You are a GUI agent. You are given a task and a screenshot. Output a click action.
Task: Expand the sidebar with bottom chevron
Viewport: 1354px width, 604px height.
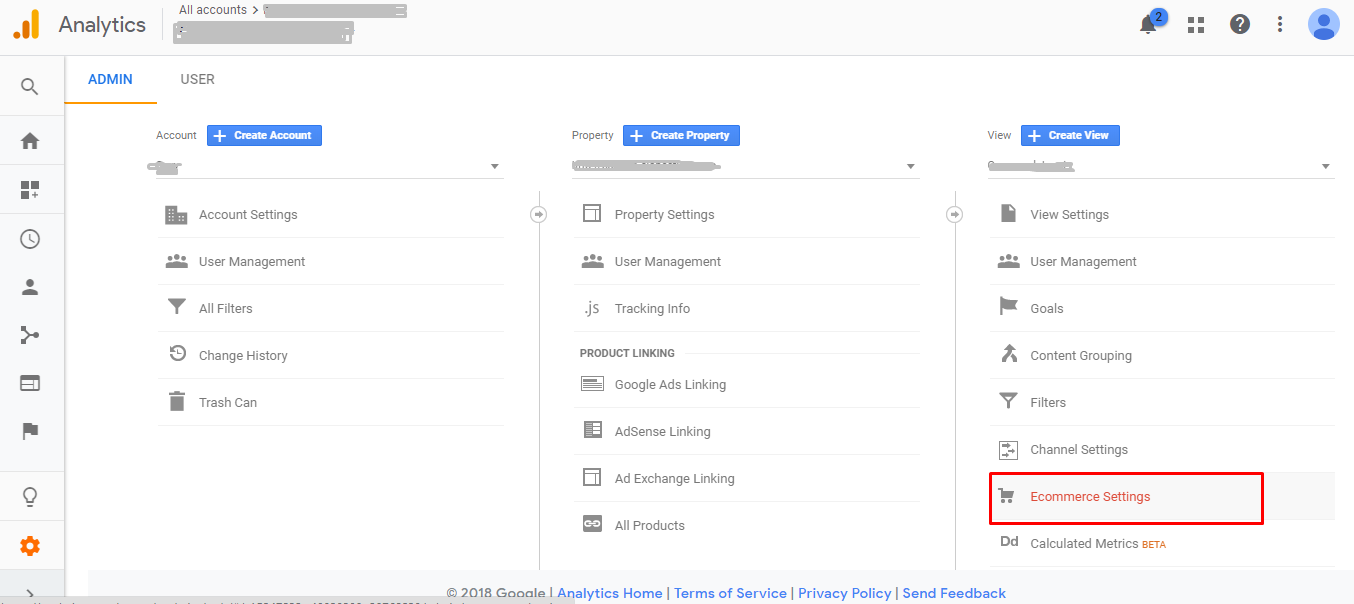coord(30,595)
